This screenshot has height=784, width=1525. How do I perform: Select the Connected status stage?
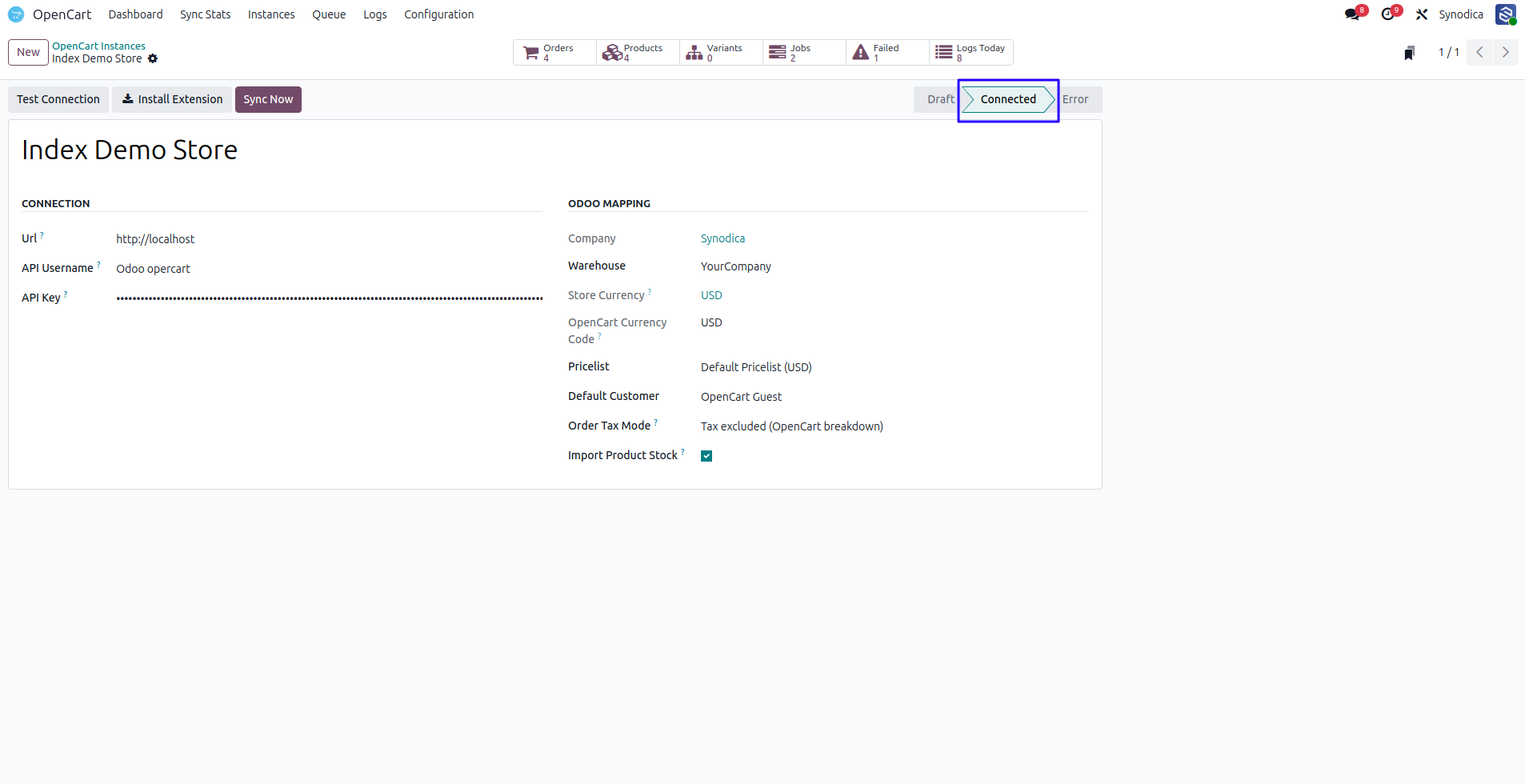(x=1008, y=99)
